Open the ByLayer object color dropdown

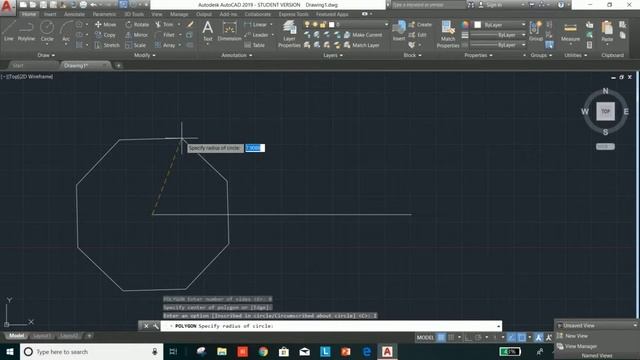click(524, 25)
